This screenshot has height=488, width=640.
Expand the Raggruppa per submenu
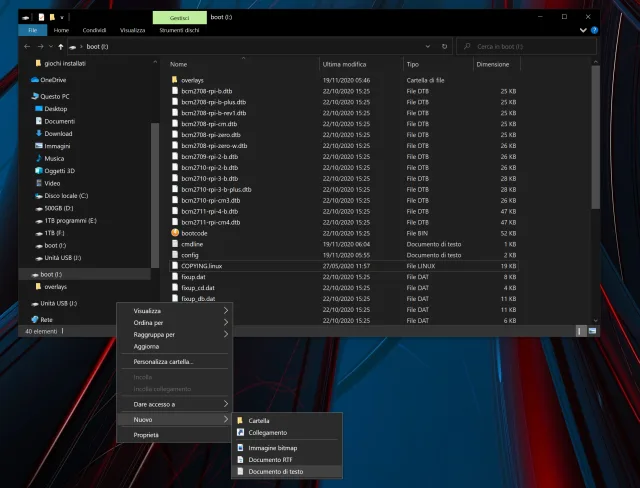click(226, 335)
